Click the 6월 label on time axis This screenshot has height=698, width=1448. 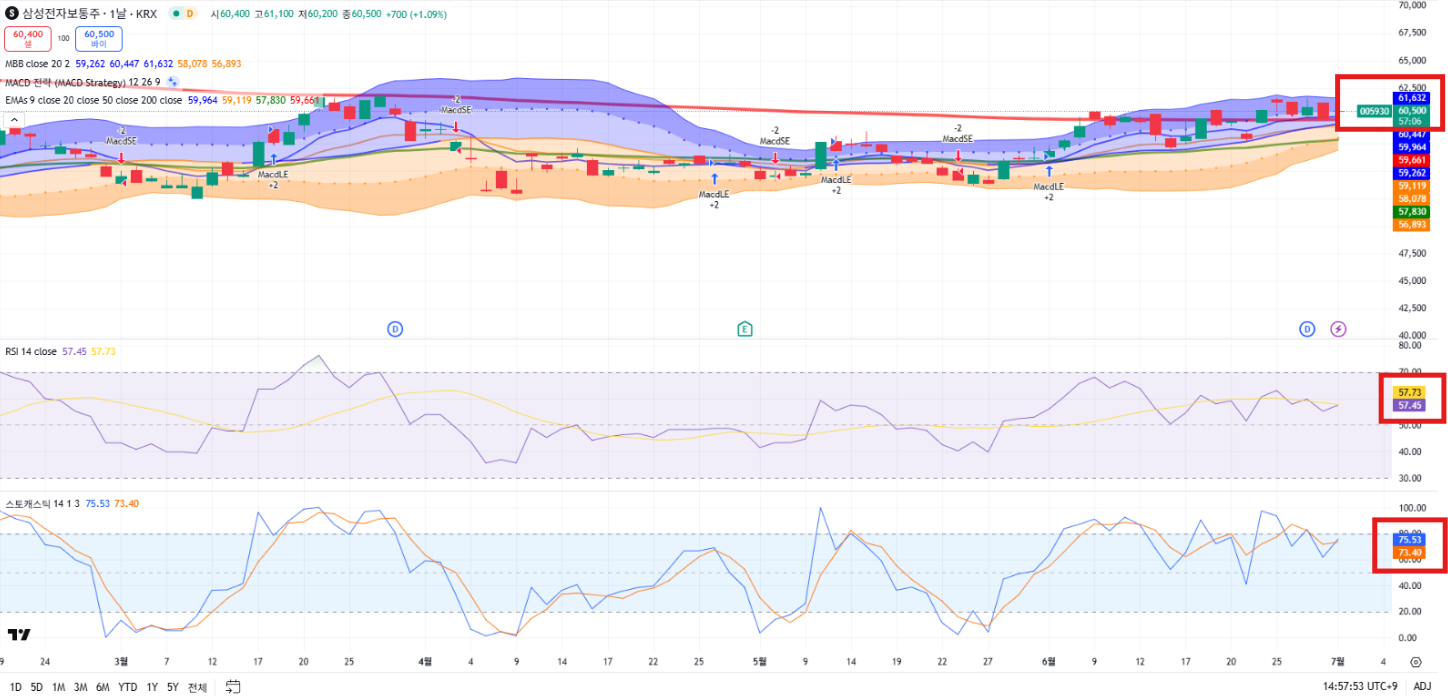1048,661
